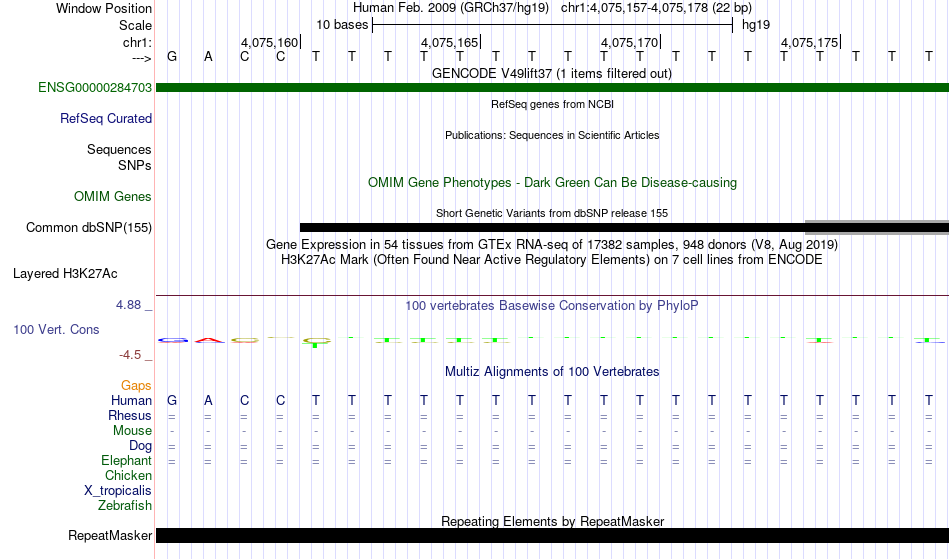The image size is (950, 559).
Task: Click the ---> sequence direction arrow
Action: (142, 58)
